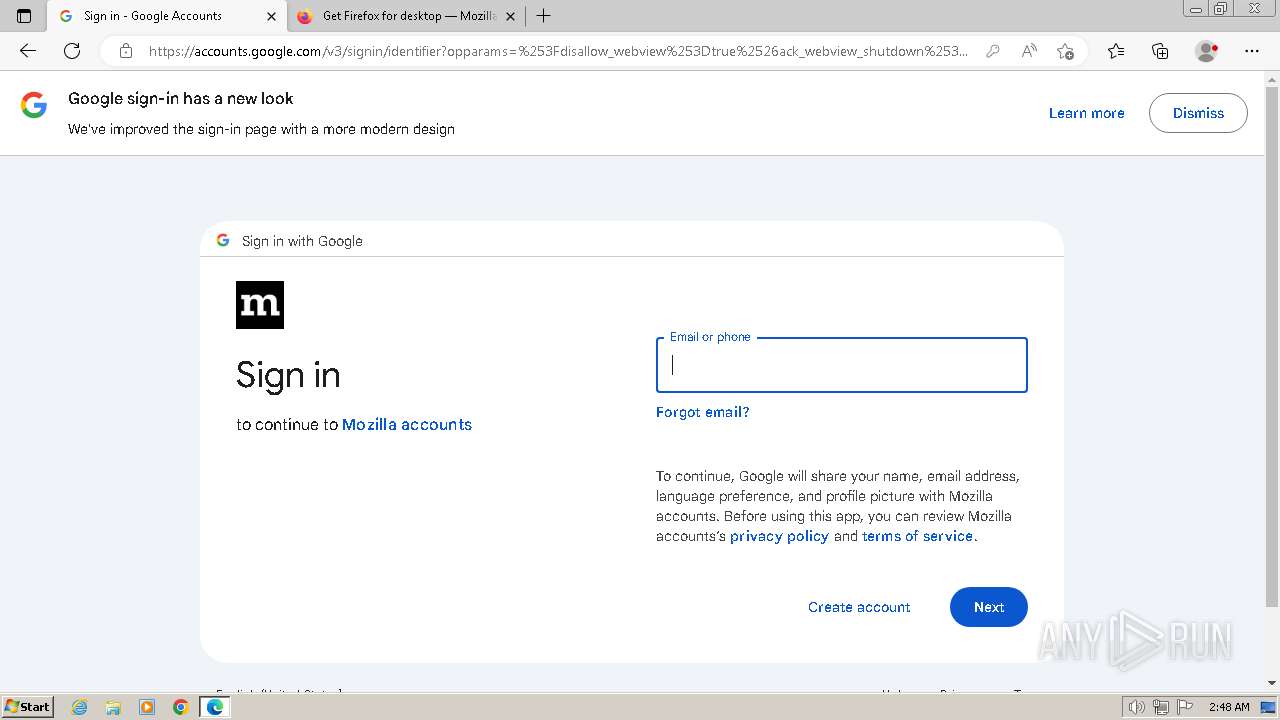
Task: Click the address bar URL
Action: (558, 51)
